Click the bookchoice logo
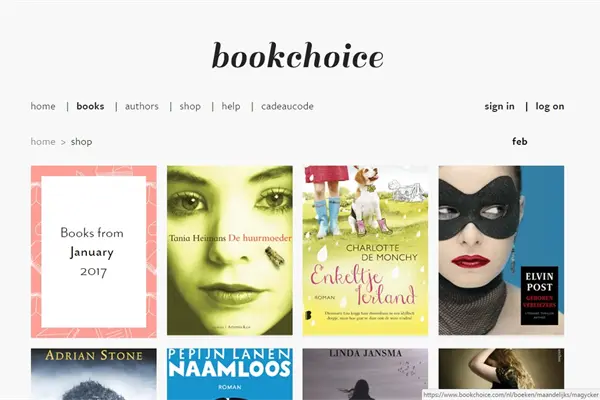The width and height of the screenshot is (600, 400). (x=298, y=56)
